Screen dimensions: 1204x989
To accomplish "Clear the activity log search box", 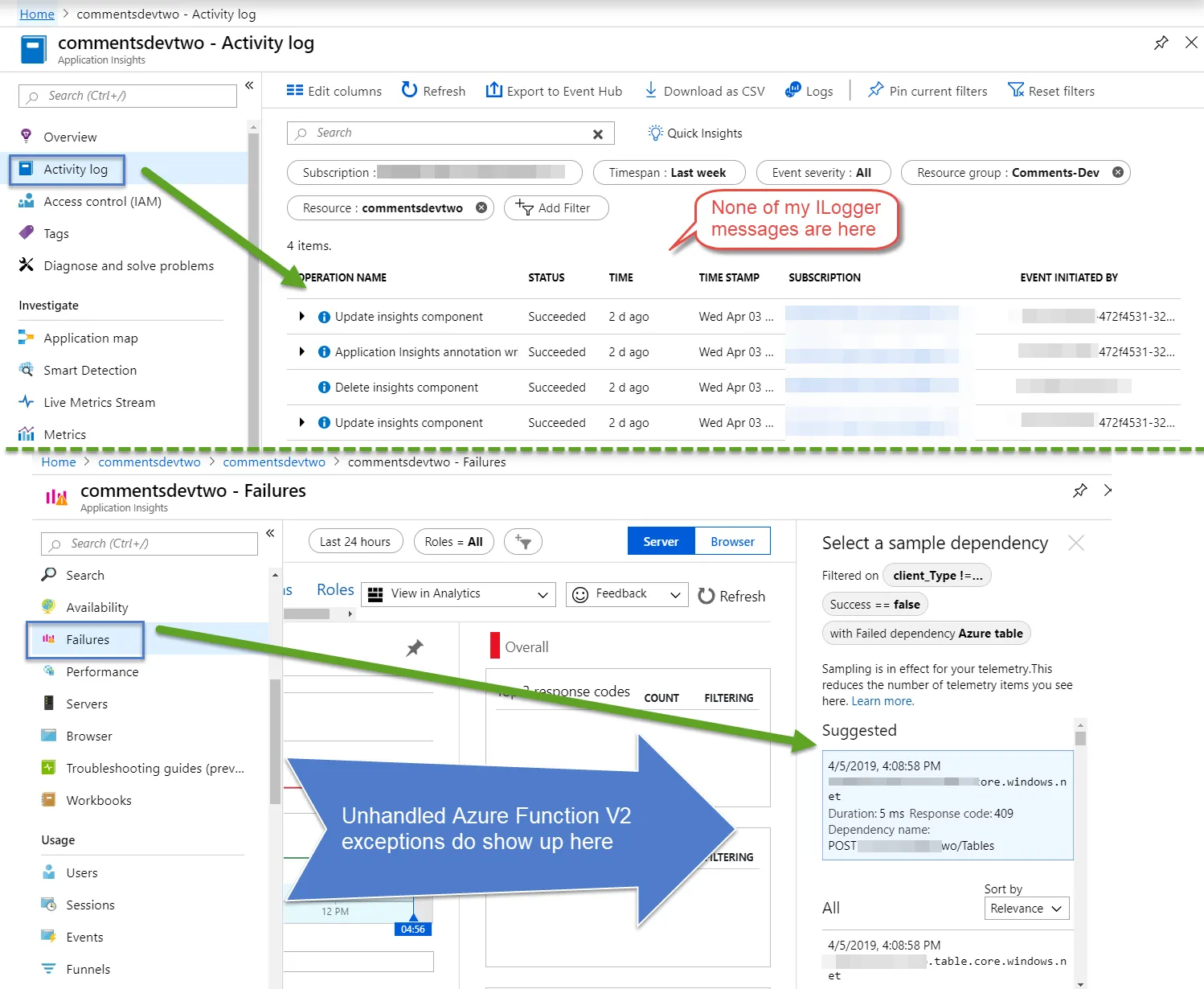I will [x=598, y=134].
